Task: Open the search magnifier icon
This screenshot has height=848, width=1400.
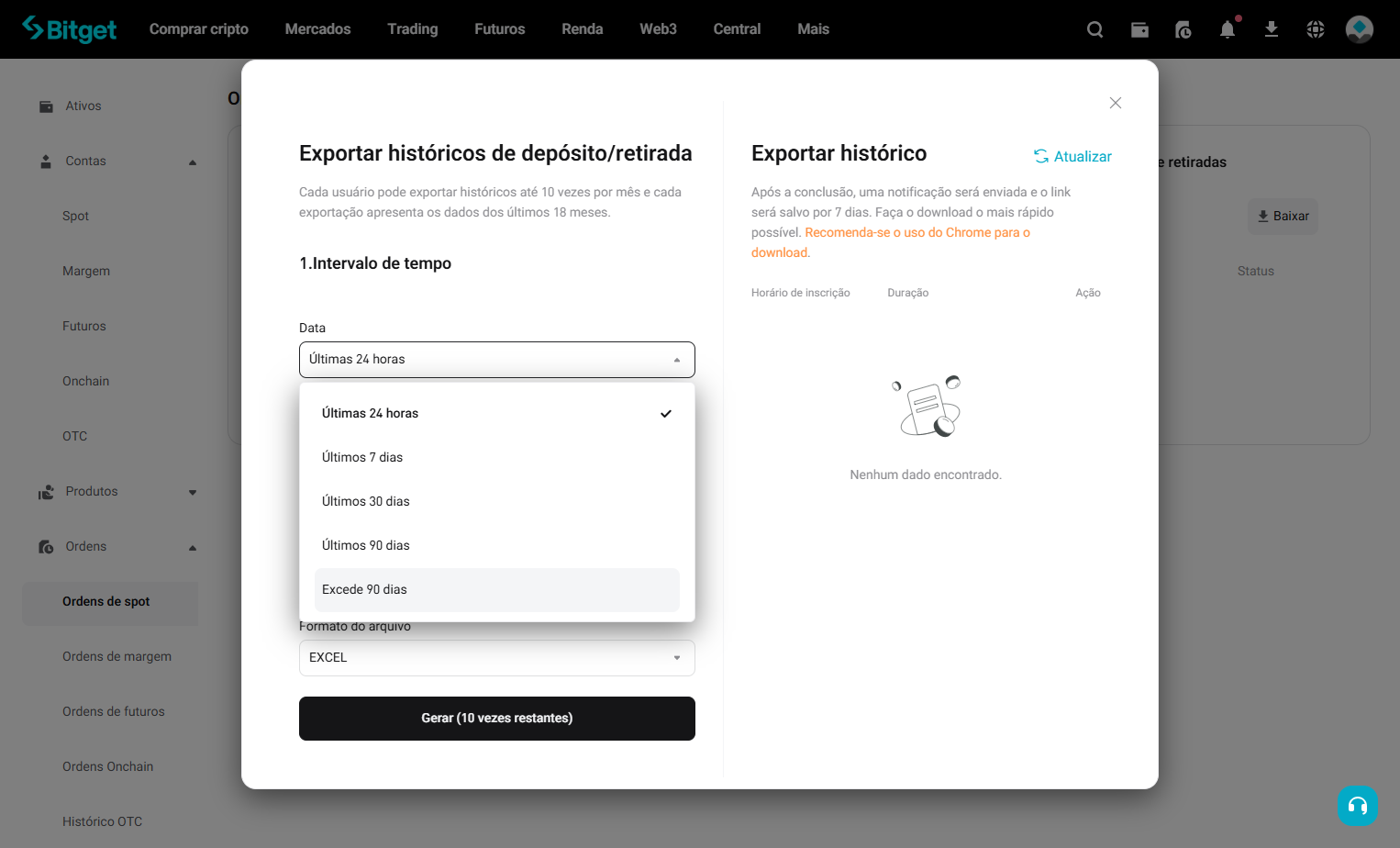Action: 1094,29
